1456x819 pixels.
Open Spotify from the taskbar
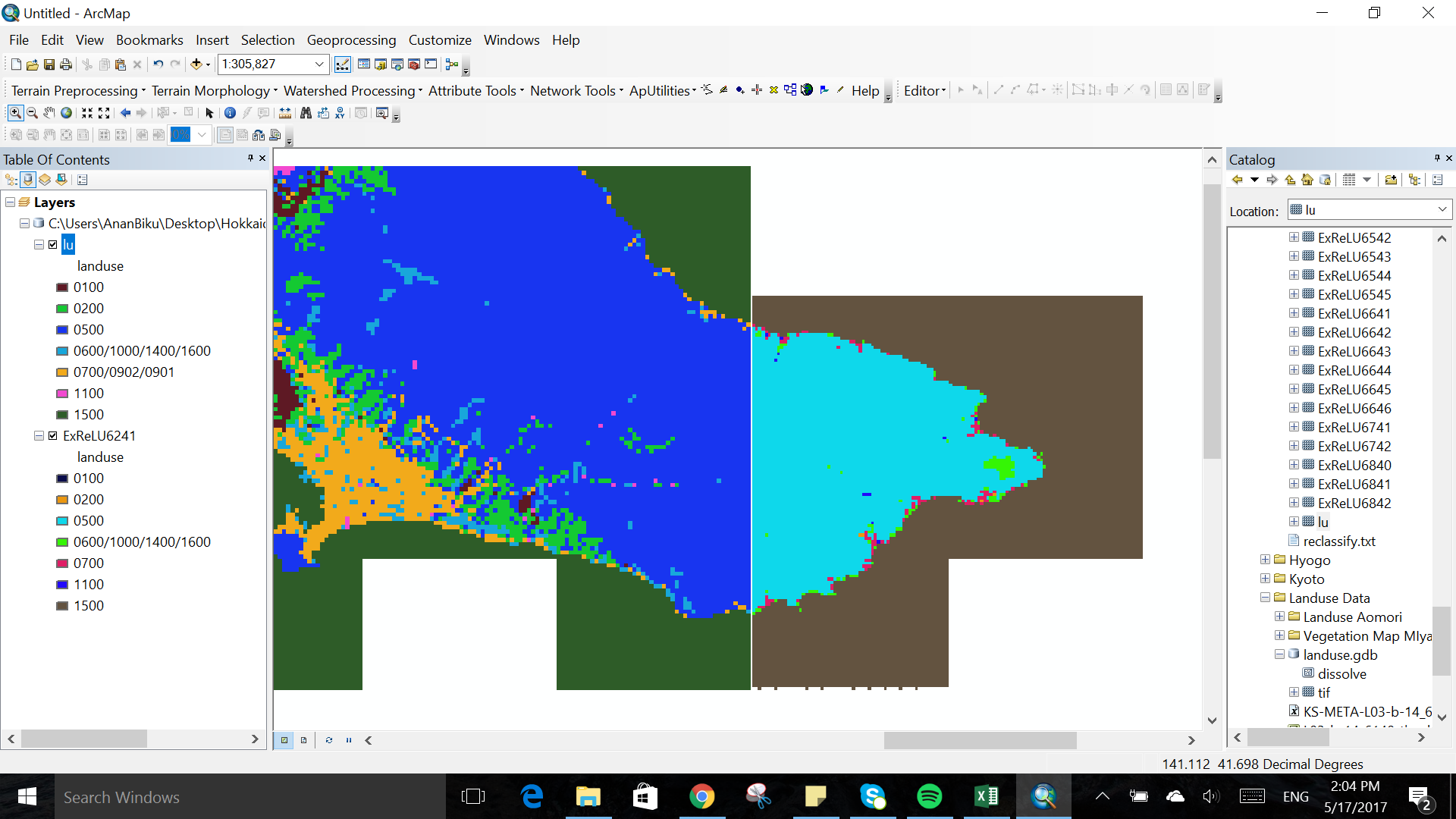coord(930,796)
